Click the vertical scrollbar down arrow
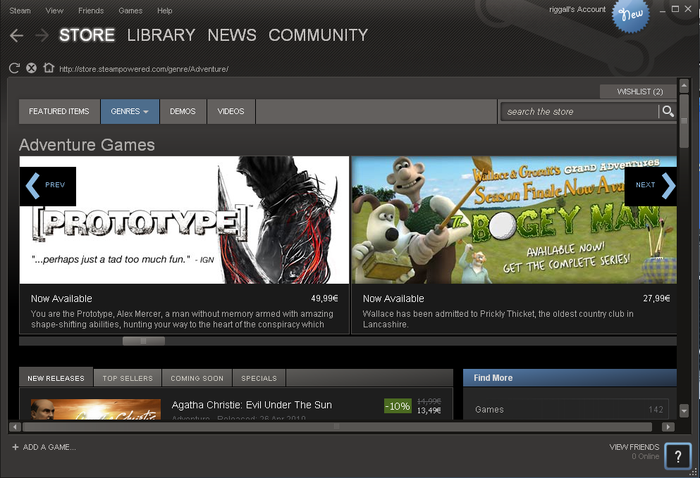Image resolution: width=700 pixels, height=478 pixels. pyautogui.click(x=683, y=410)
